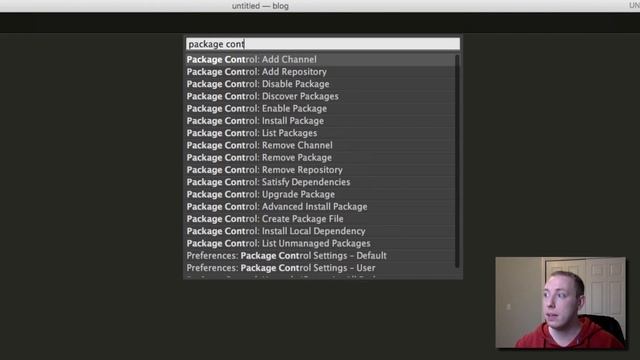Screen dimensions: 640x360
Task: Open Preferences: Package Control Settings – Default
Action: (320, 256)
